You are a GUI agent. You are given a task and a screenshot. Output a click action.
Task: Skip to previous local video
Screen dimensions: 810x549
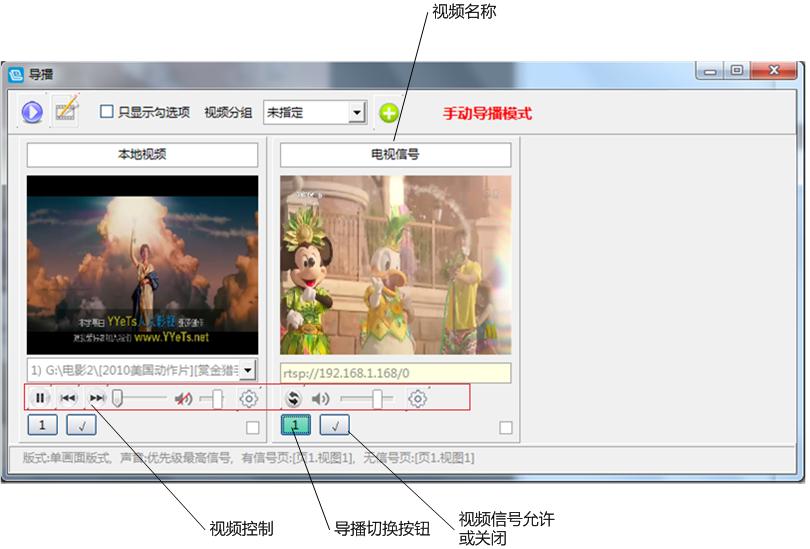[68, 398]
